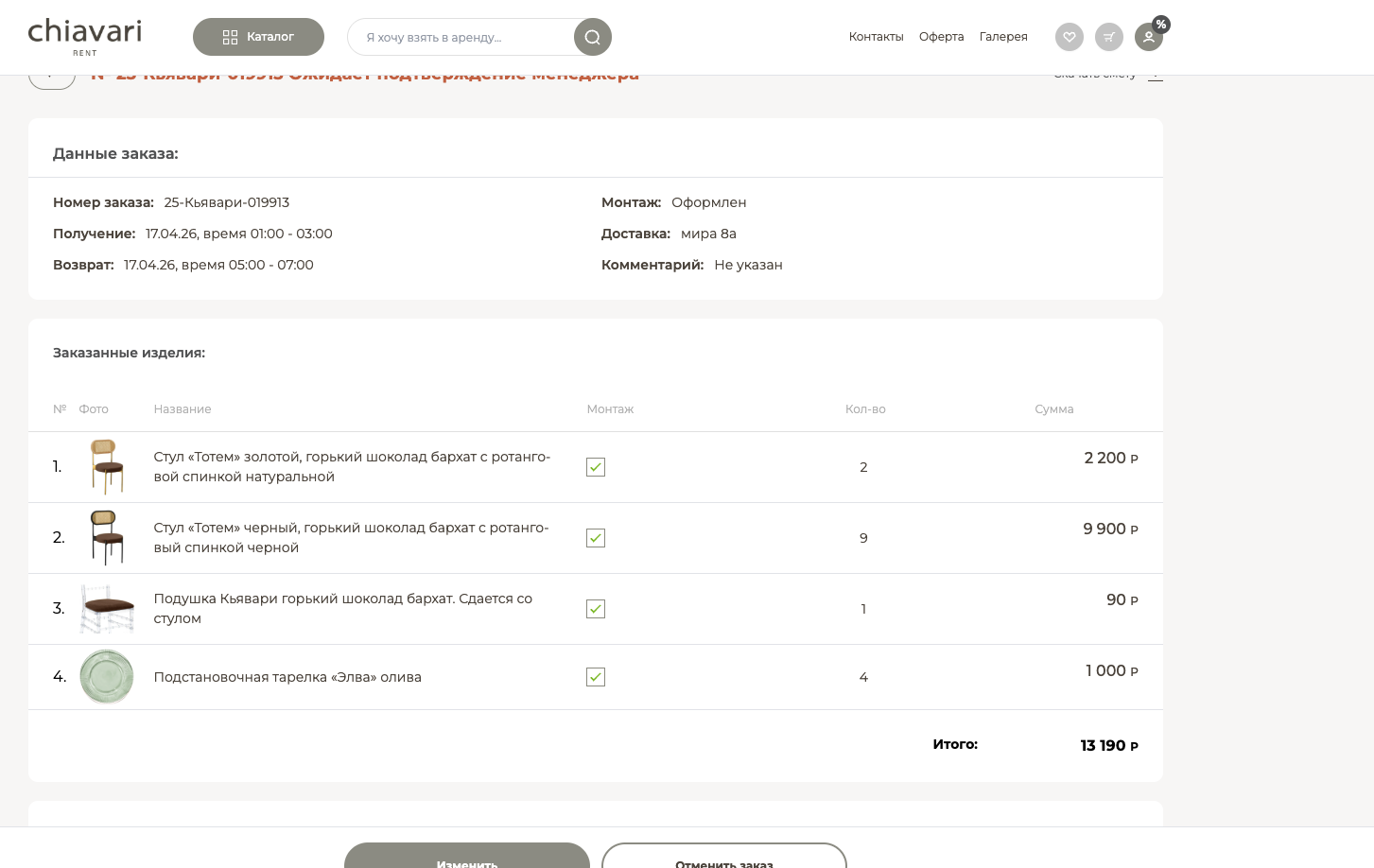Click the Получение date and time value

click(x=239, y=234)
